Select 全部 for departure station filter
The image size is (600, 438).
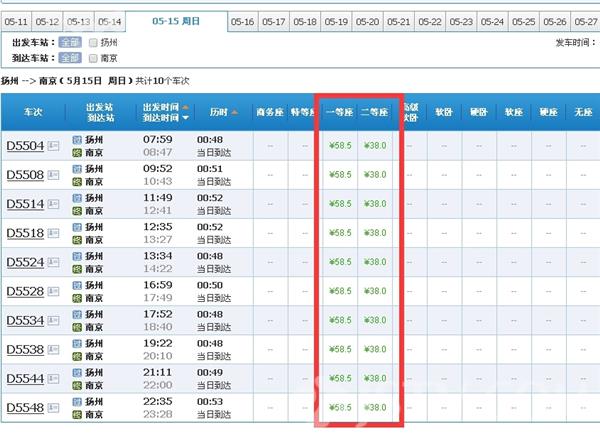click(70, 43)
